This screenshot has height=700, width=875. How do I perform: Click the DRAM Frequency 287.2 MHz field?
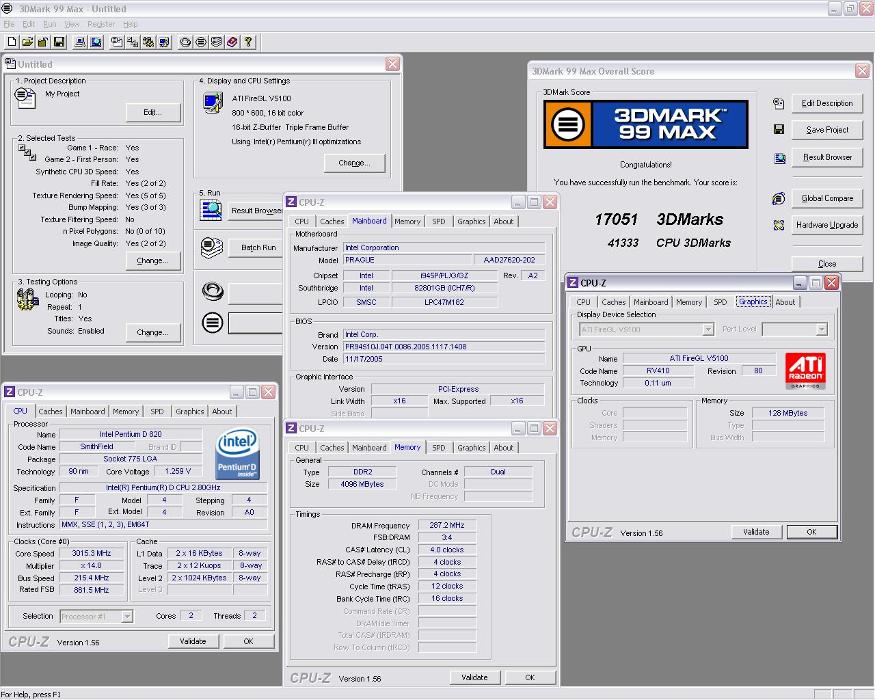pyautogui.click(x=447, y=525)
